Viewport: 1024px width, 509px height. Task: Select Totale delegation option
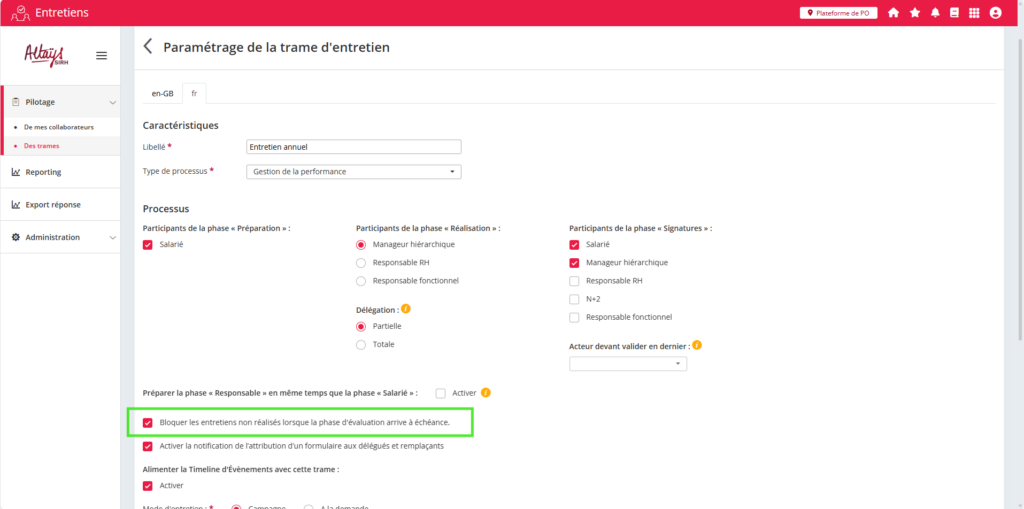point(361,345)
